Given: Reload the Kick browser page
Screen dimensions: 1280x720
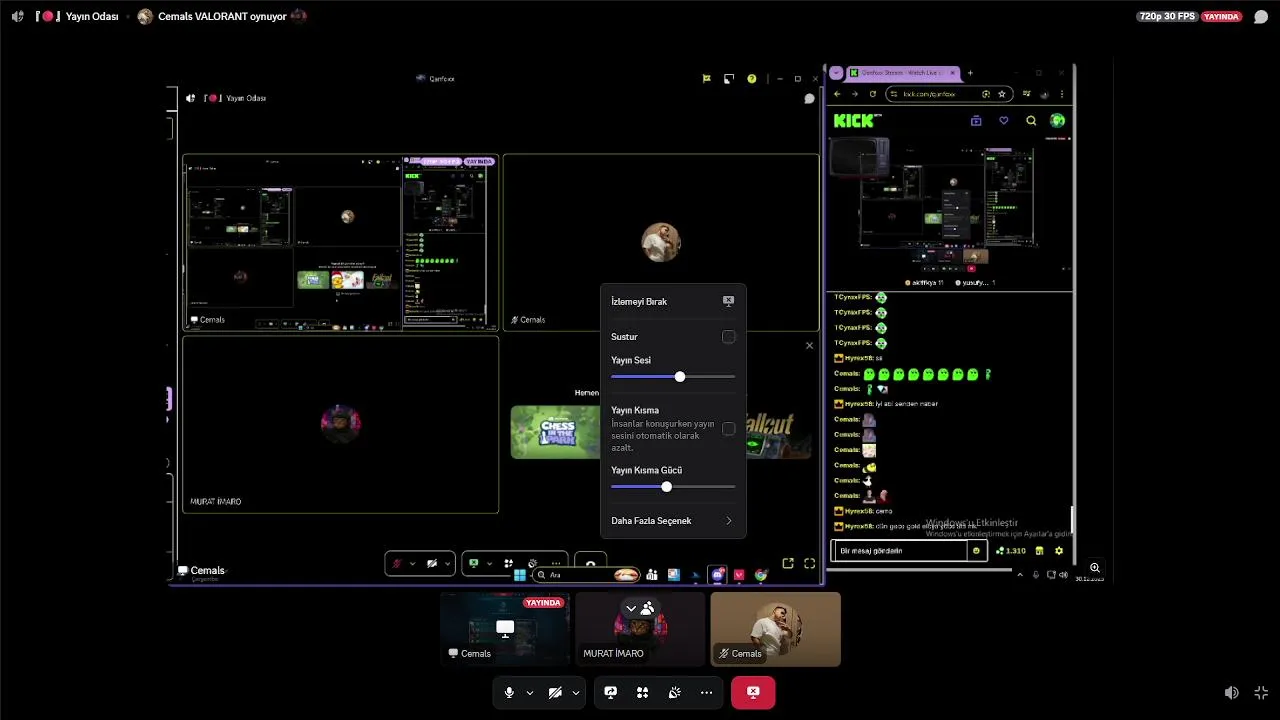Looking at the screenshot, I should coord(873,94).
